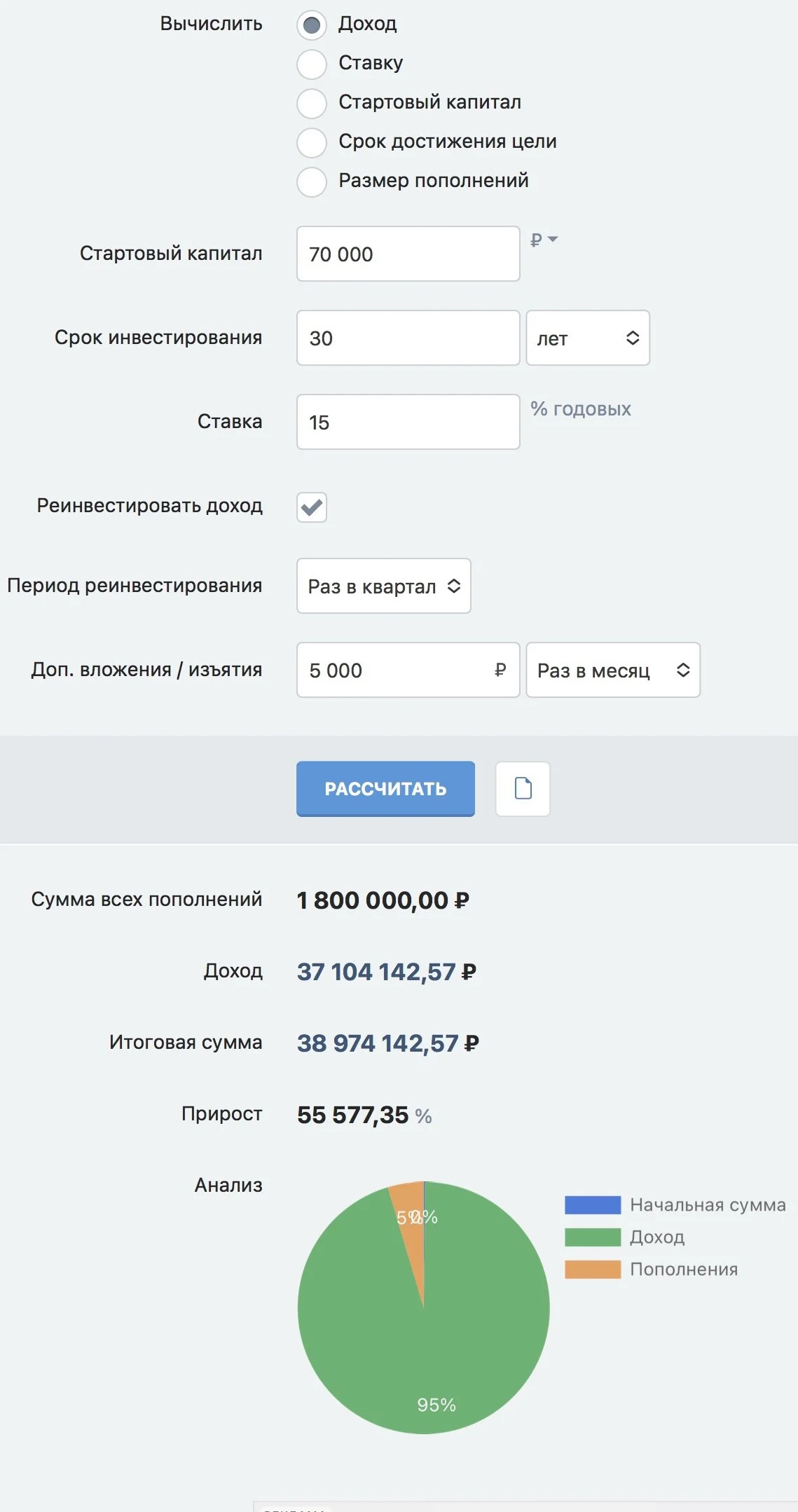Click the Ставка input field showing 15

click(408, 422)
